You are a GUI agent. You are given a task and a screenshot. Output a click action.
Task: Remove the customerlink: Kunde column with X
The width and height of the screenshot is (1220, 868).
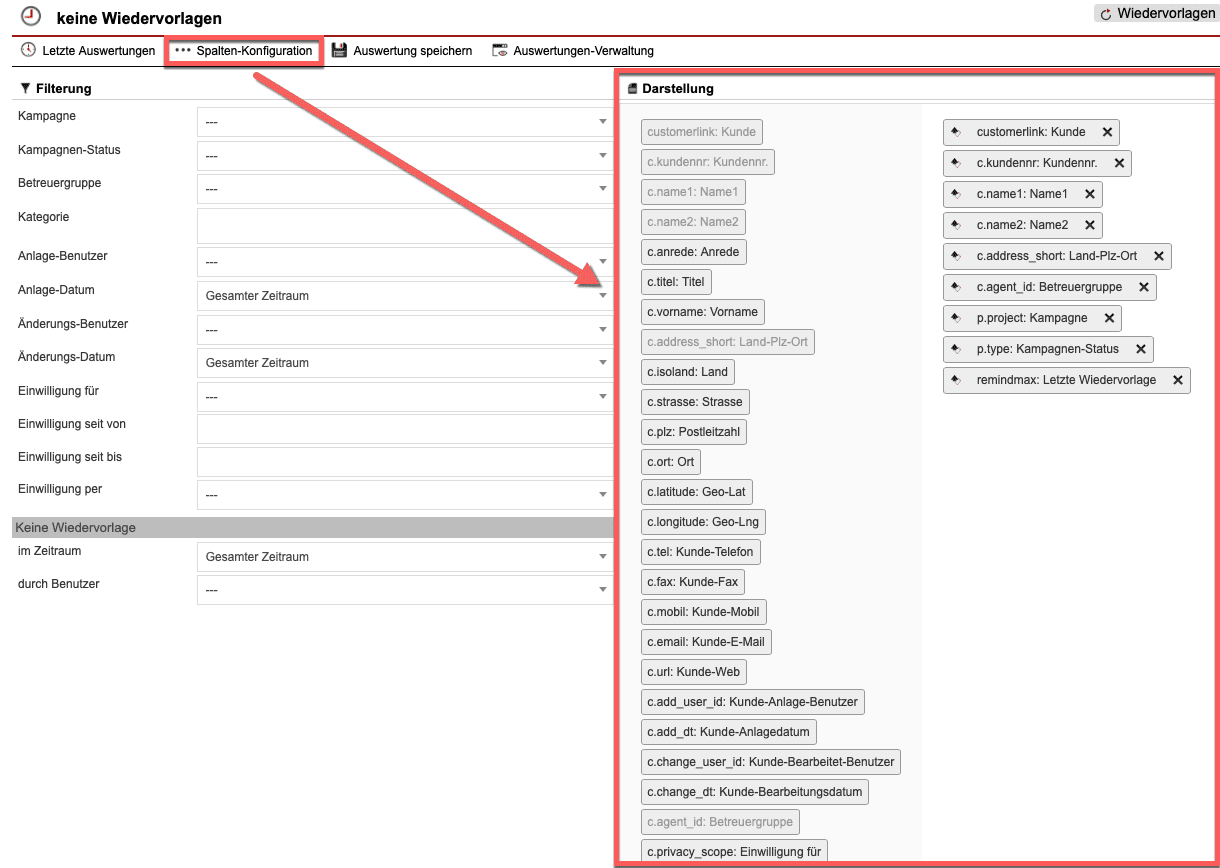(x=1107, y=132)
